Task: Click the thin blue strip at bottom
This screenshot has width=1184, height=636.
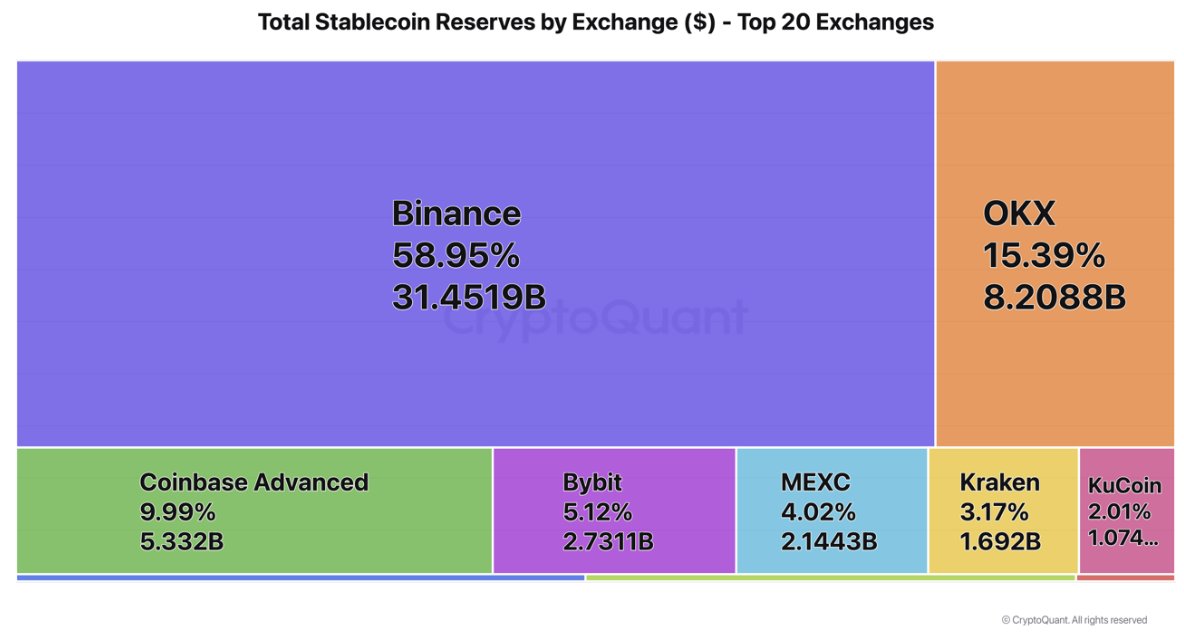Action: pyautogui.click(x=300, y=577)
